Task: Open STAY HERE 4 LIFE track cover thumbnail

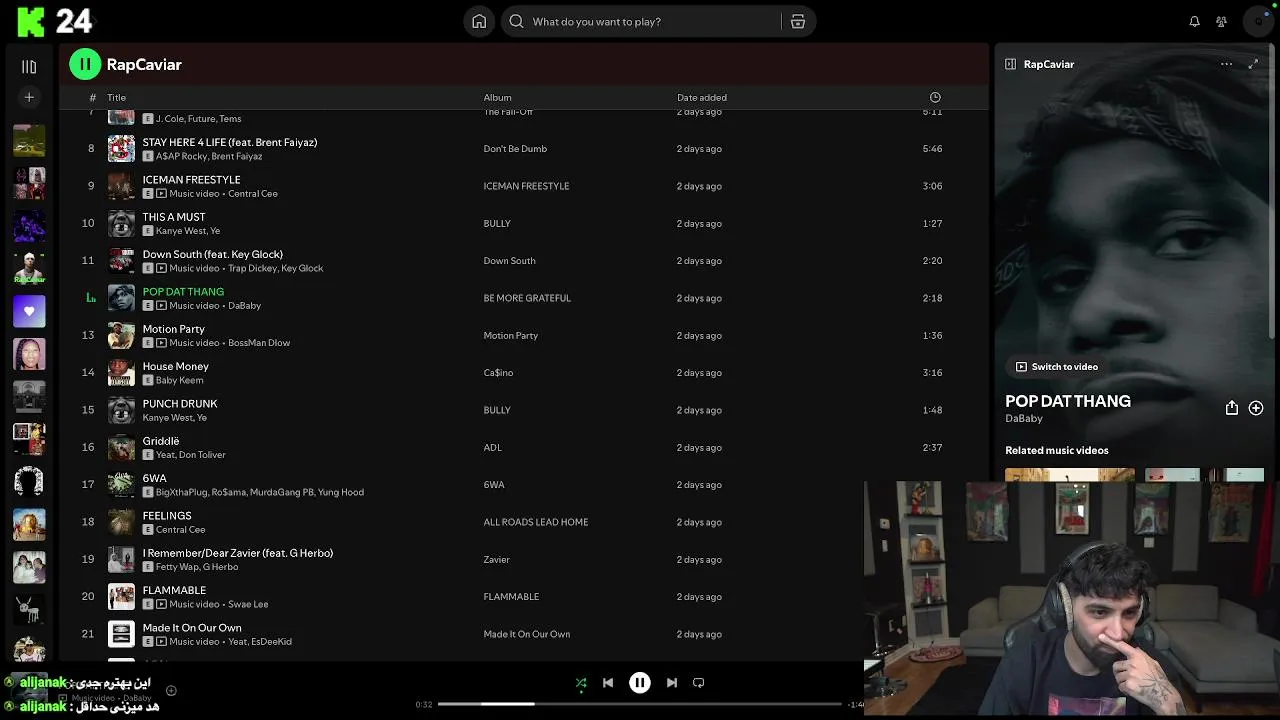Action: coord(121,148)
